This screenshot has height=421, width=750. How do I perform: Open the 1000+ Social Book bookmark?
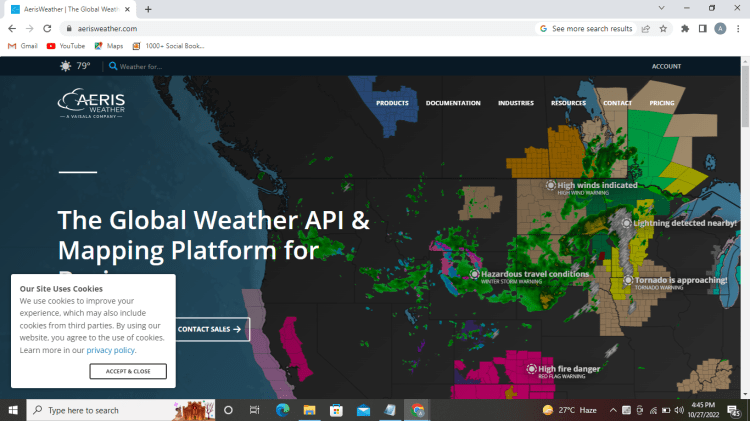pyautogui.click(x=168, y=46)
